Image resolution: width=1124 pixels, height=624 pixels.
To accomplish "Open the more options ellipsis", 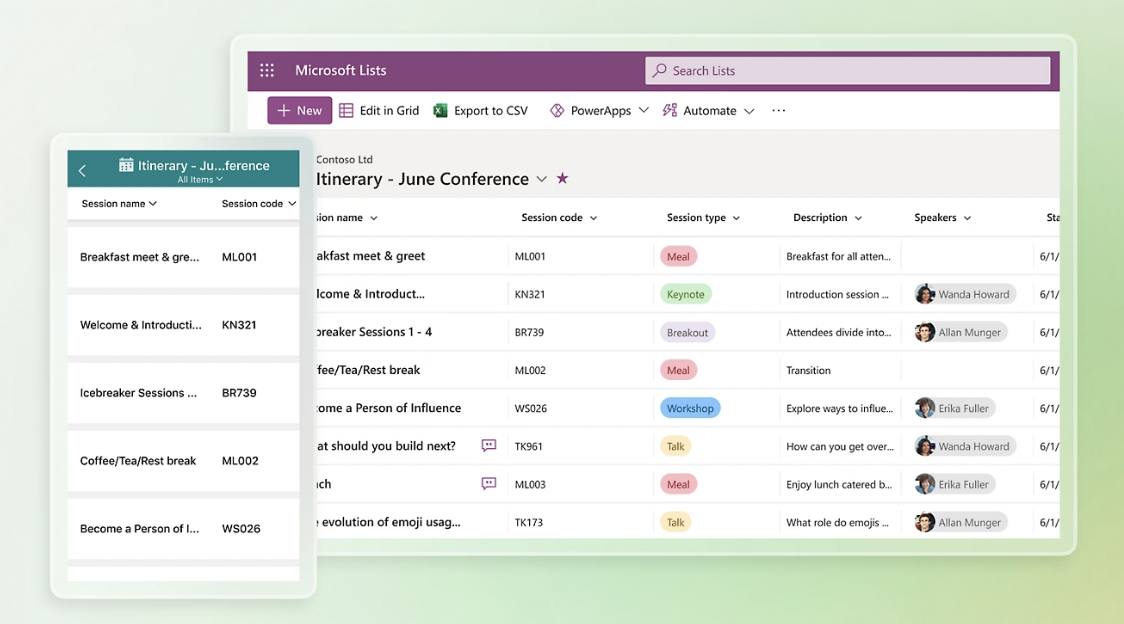I will (x=778, y=110).
